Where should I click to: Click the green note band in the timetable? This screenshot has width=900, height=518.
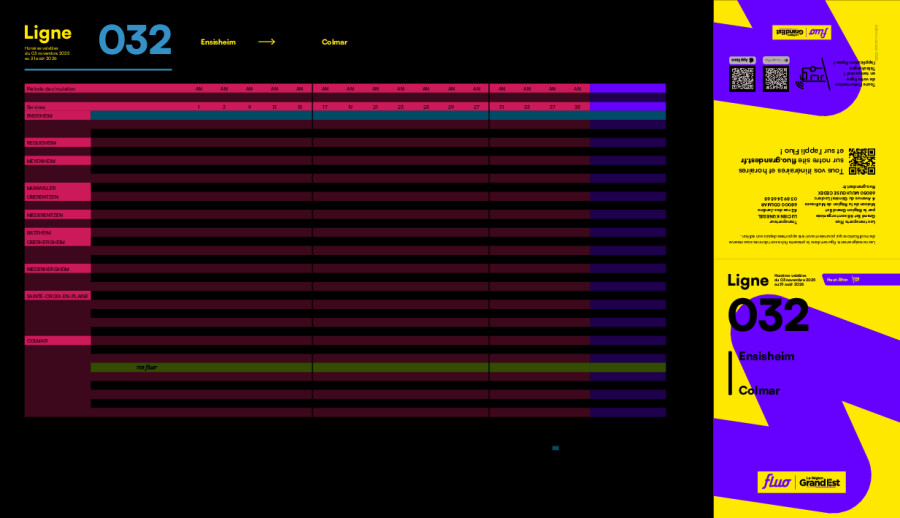378,368
